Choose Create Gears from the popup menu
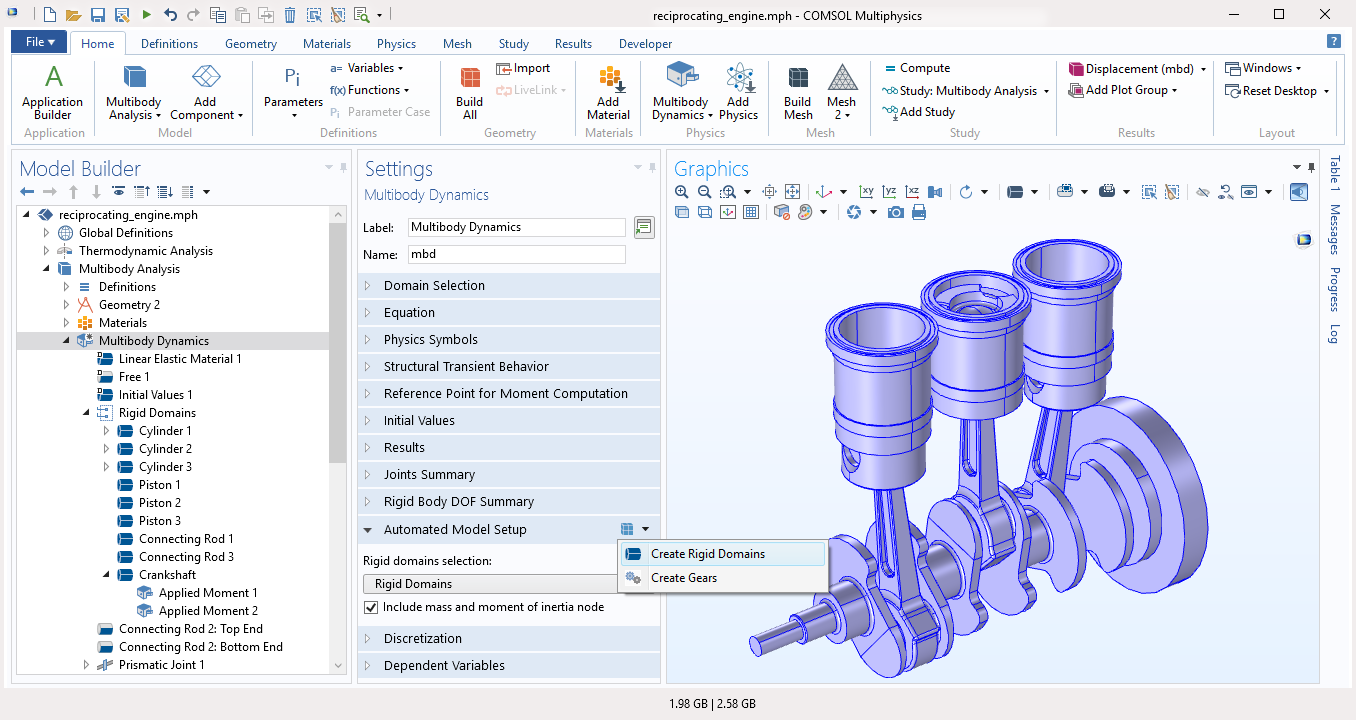This screenshot has width=1356, height=720. pos(684,578)
